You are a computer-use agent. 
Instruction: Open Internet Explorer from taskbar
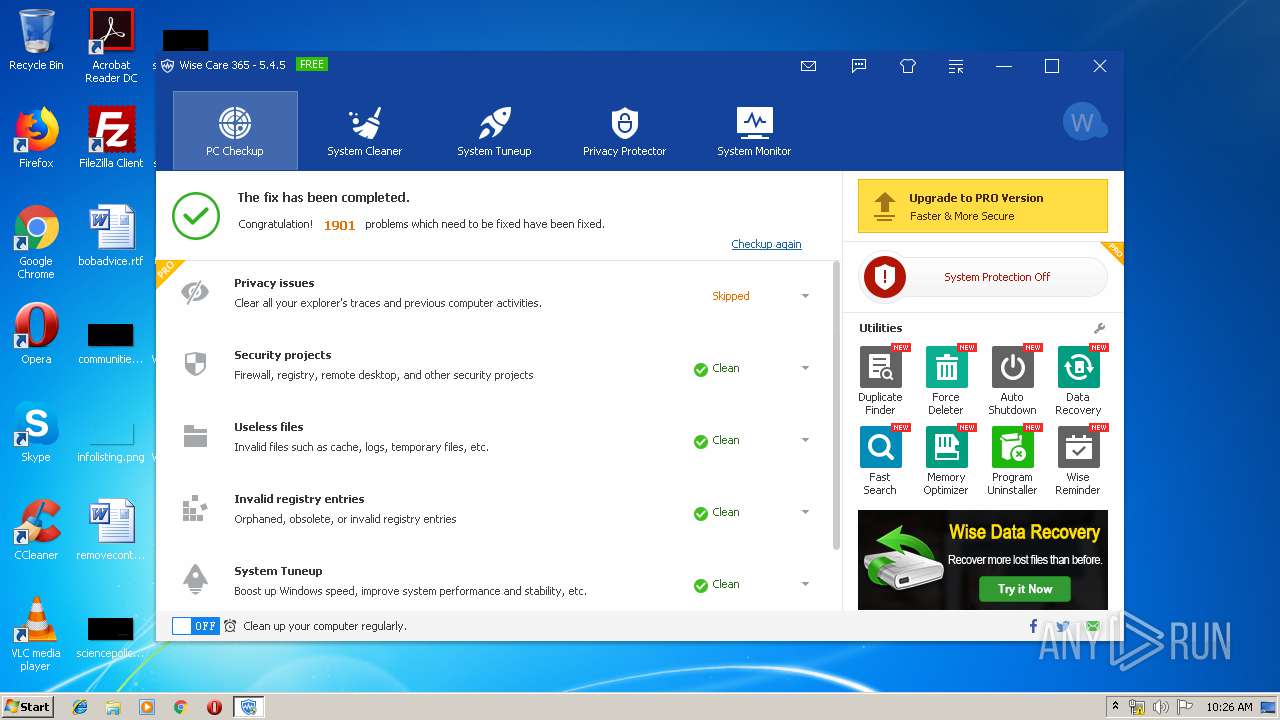[80, 707]
